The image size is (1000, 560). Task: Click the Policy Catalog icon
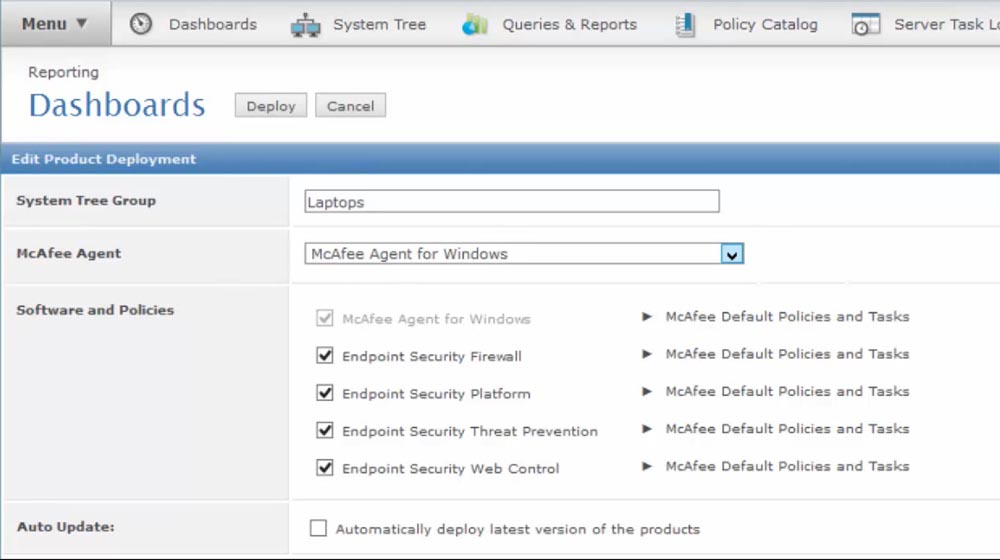coord(686,25)
